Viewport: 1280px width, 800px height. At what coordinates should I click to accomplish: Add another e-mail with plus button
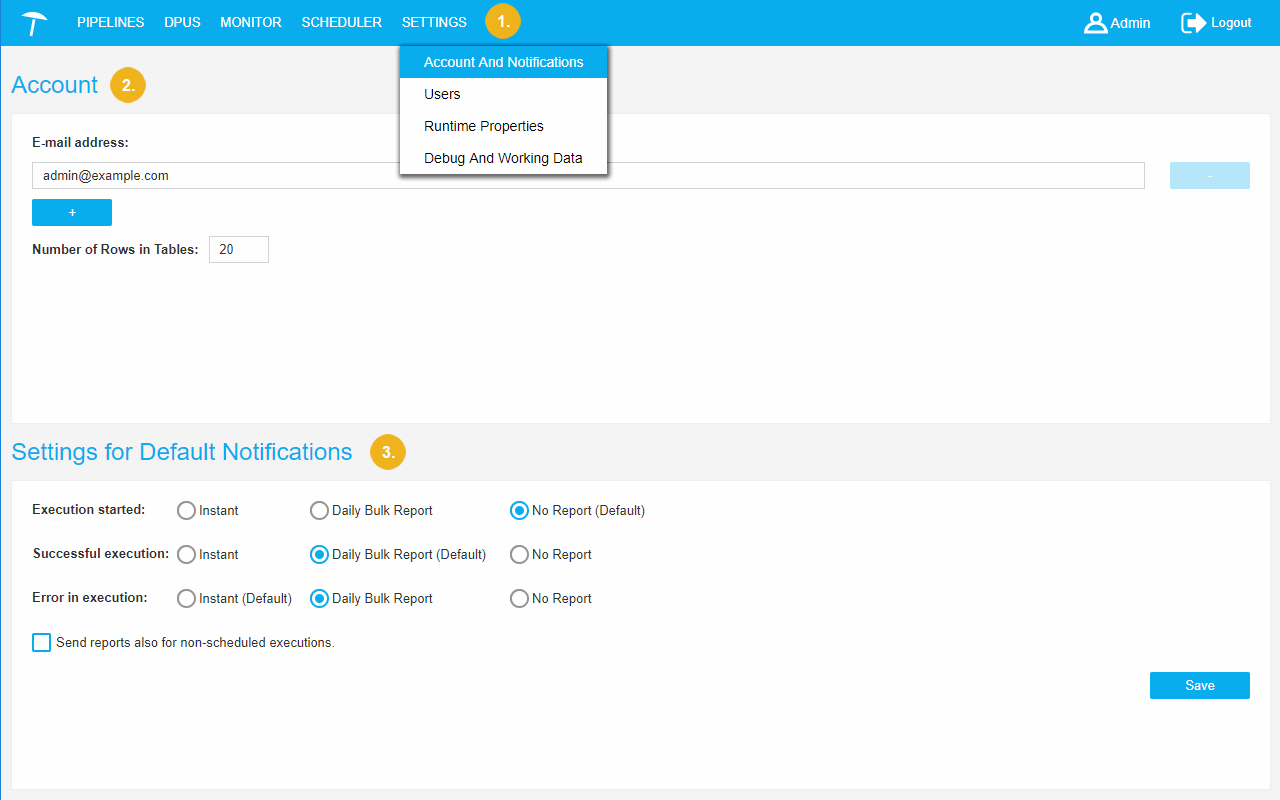point(72,213)
